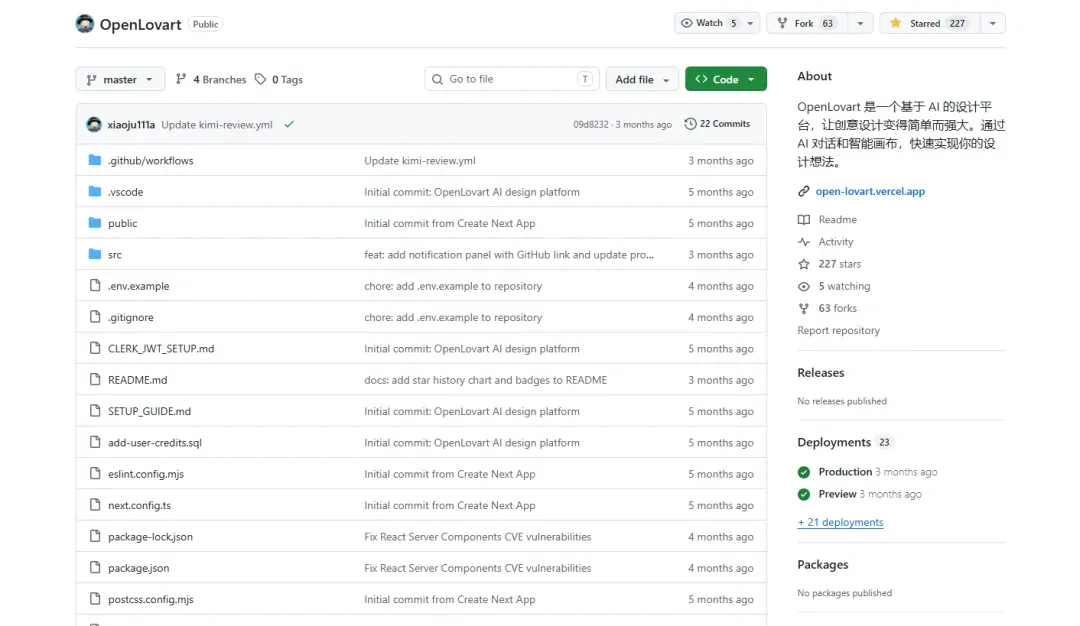
Task: Click Report repository
Action: 838,331
